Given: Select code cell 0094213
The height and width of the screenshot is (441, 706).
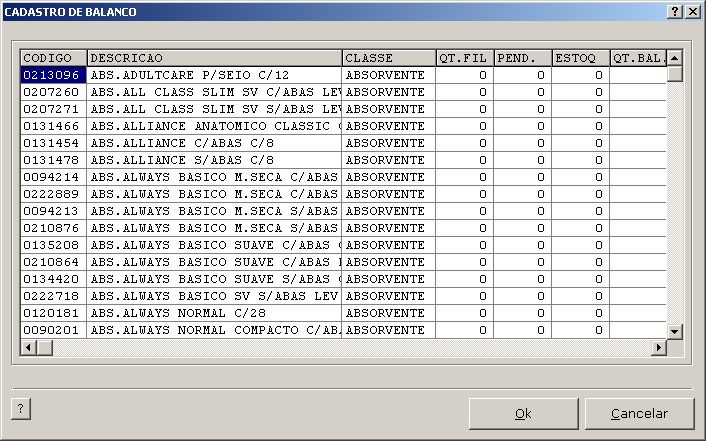Looking at the screenshot, I should 54,211.
